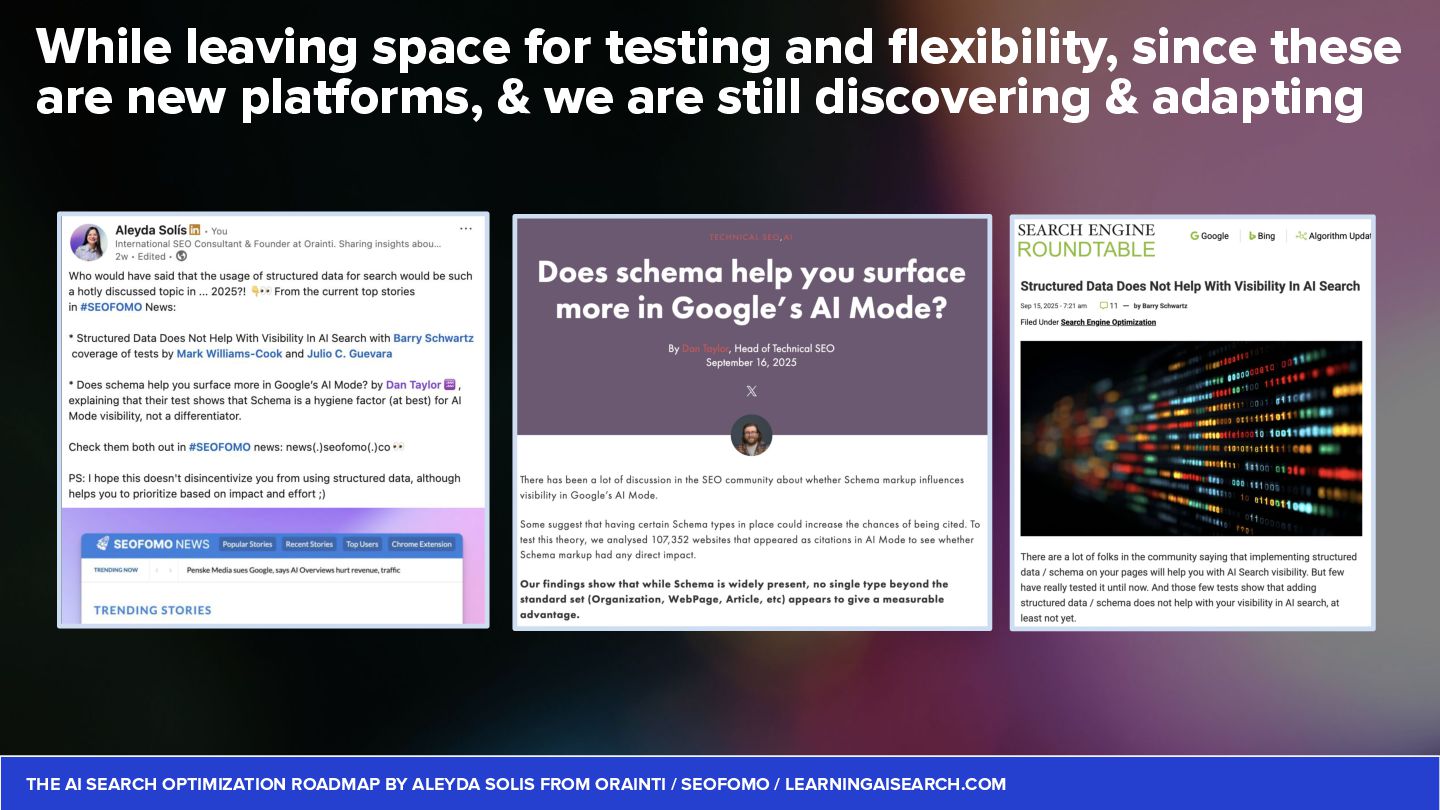Click Dan Taylor's round author photo
Viewport: 1440px width, 810px height.
[751, 435]
